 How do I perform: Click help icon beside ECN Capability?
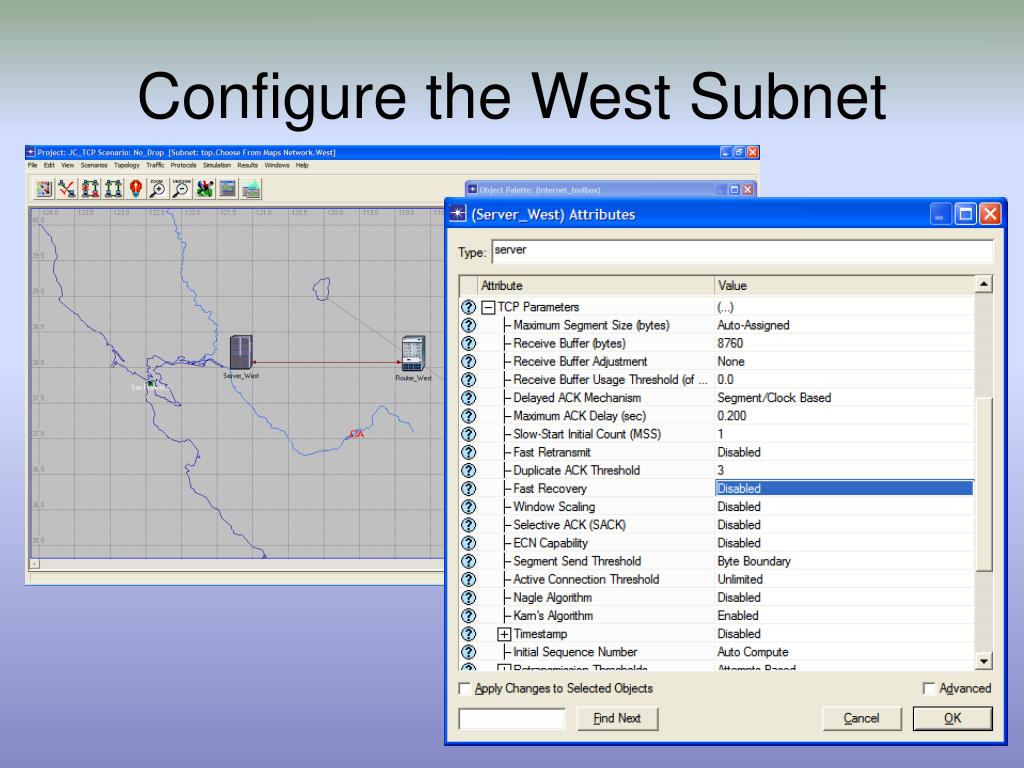pos(468,543)
